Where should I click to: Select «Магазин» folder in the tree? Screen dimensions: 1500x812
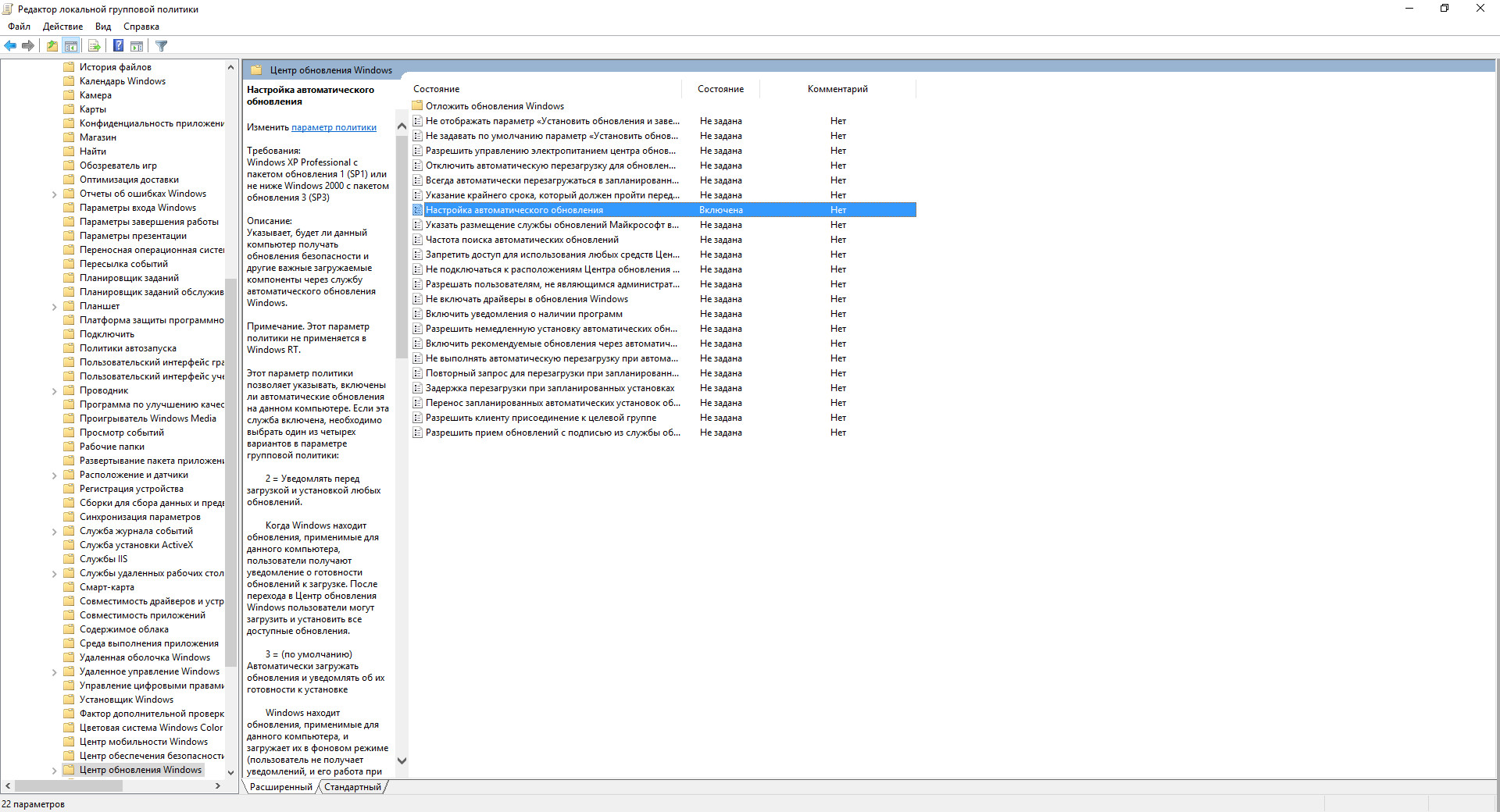(98, 137)
